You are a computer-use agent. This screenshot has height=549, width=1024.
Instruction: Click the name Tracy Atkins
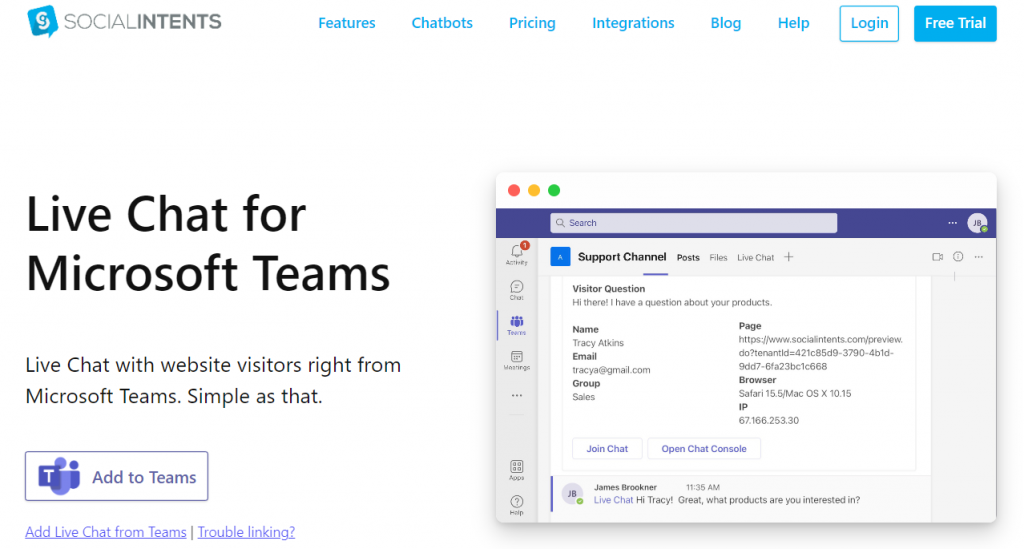coord(598,343)
